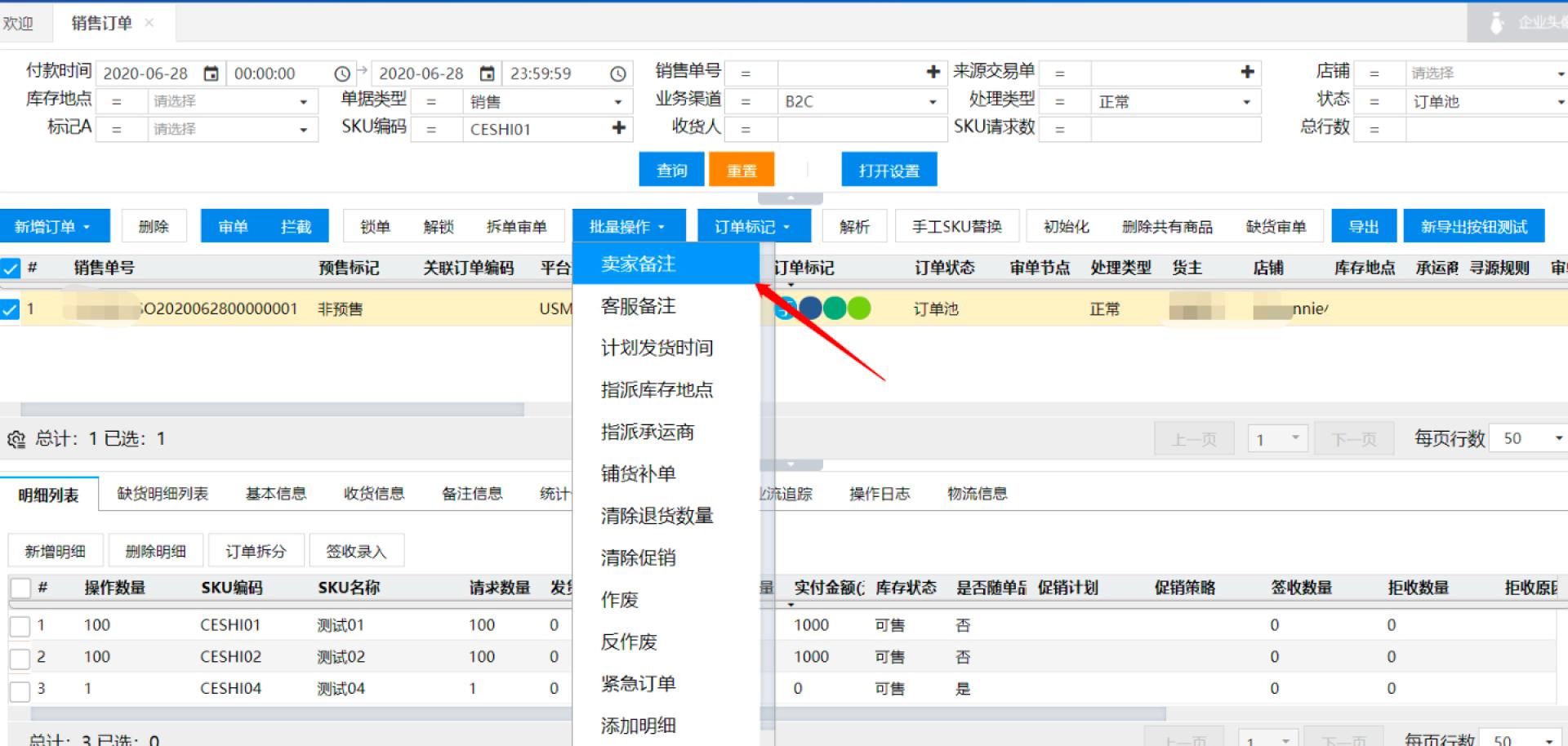1568x746 pixels.
Task: Open the 业务渠道 B2C dropdown
Action: (932, 102)
